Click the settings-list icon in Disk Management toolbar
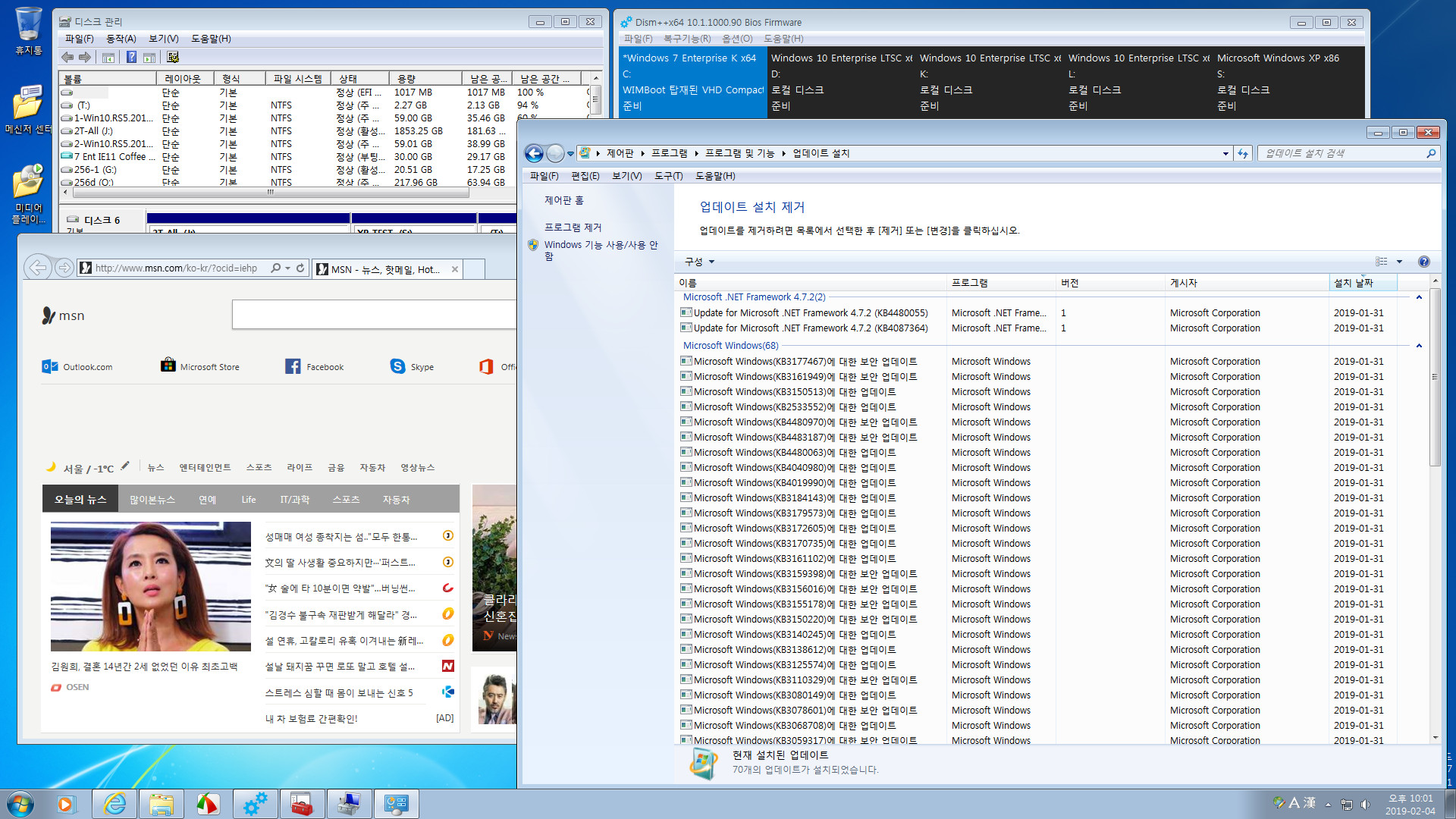The image size is (1456, 819). coord(173,57)
